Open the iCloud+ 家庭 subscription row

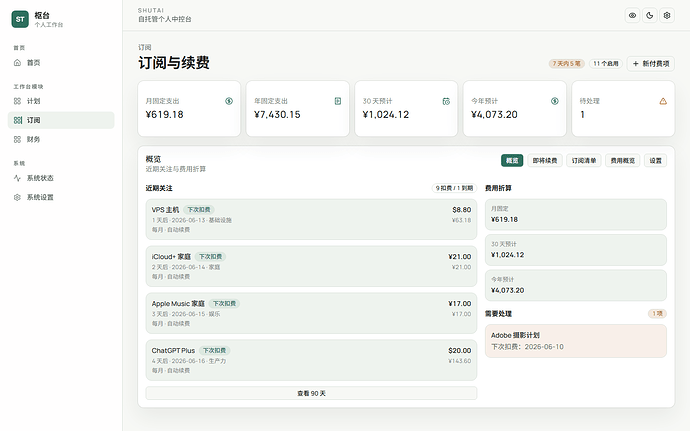tap(311, 266)
